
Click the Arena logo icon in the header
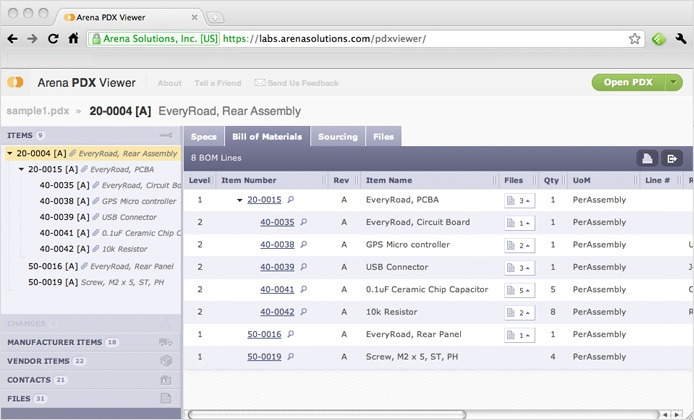pyautogui.click(x=15, y=82)
